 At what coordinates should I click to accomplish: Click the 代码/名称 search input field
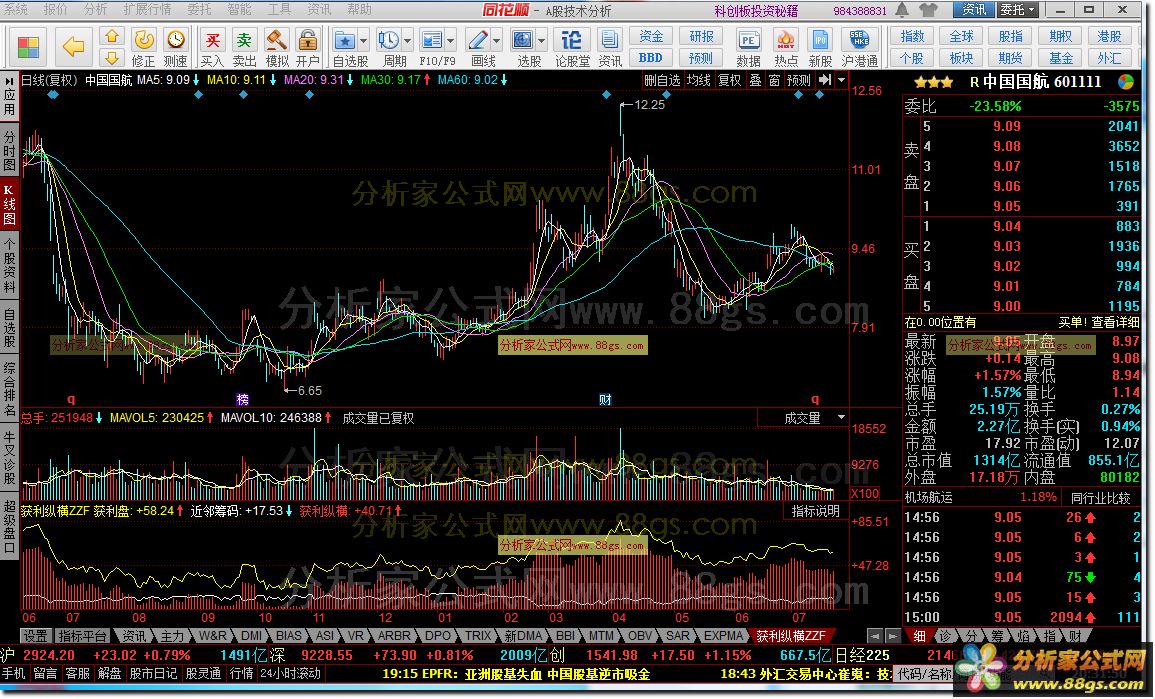924,673
